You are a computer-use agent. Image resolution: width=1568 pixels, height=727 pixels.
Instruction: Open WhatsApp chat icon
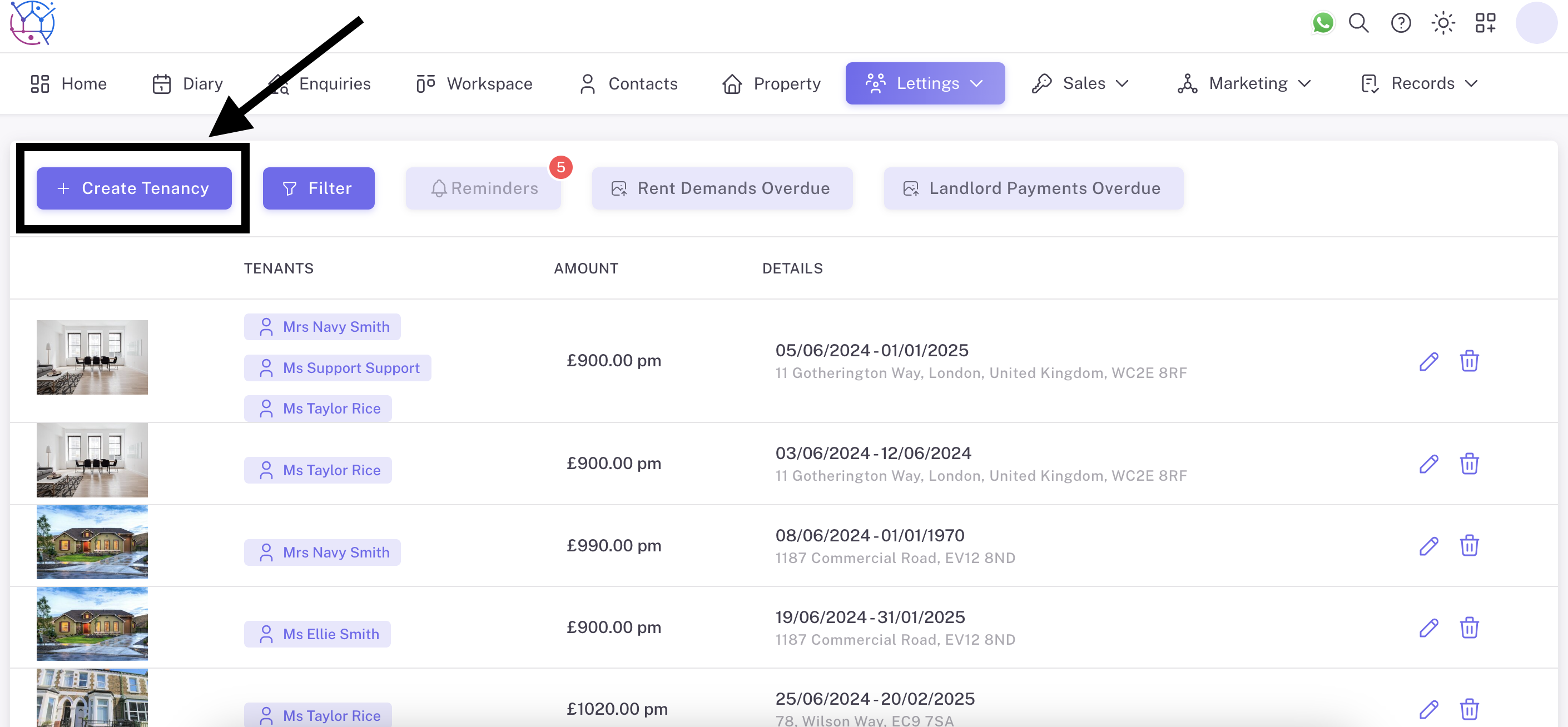tap(1322, 23)
